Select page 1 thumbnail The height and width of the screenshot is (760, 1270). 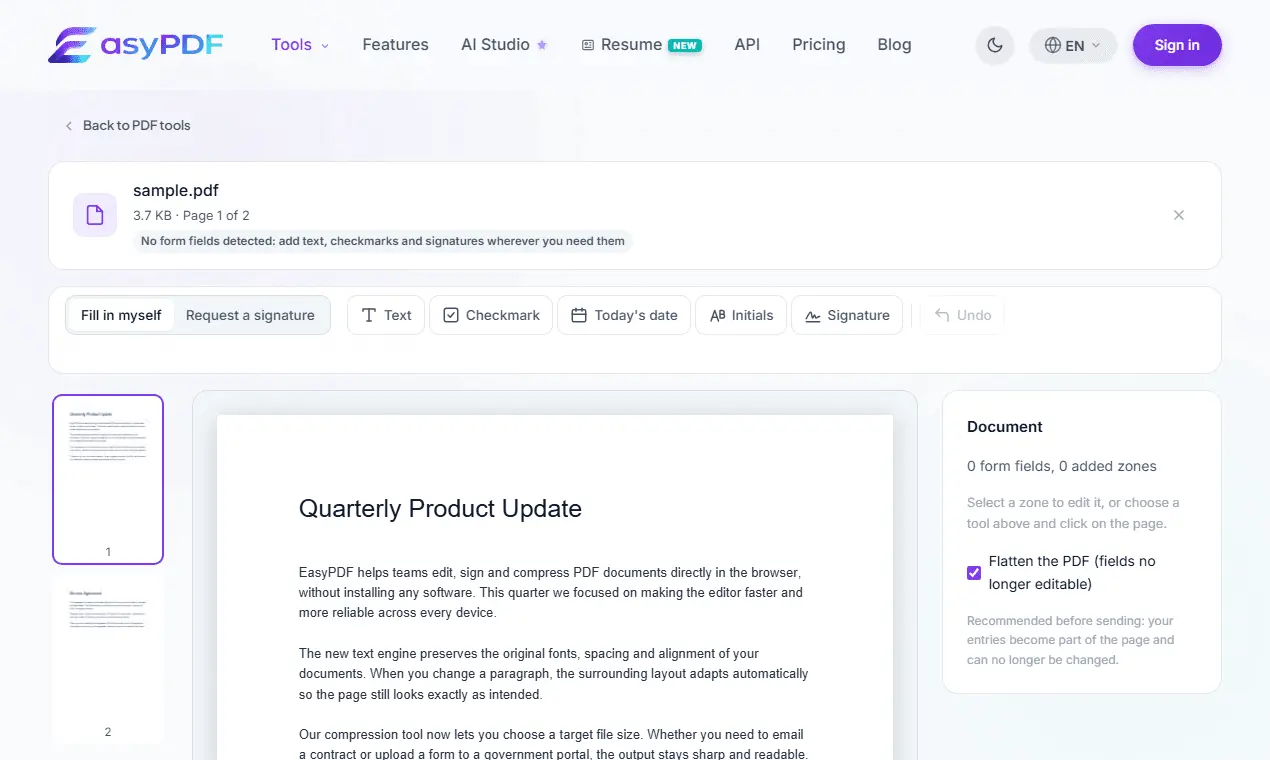click(108, 479)
